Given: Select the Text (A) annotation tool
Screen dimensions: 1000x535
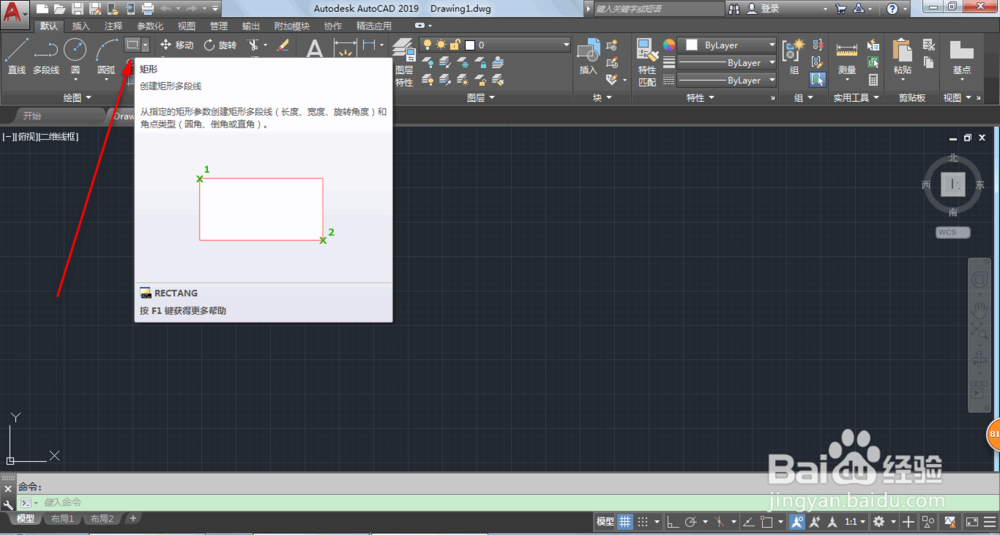Looking at the screenshot, I should click(x=314, y=48).
